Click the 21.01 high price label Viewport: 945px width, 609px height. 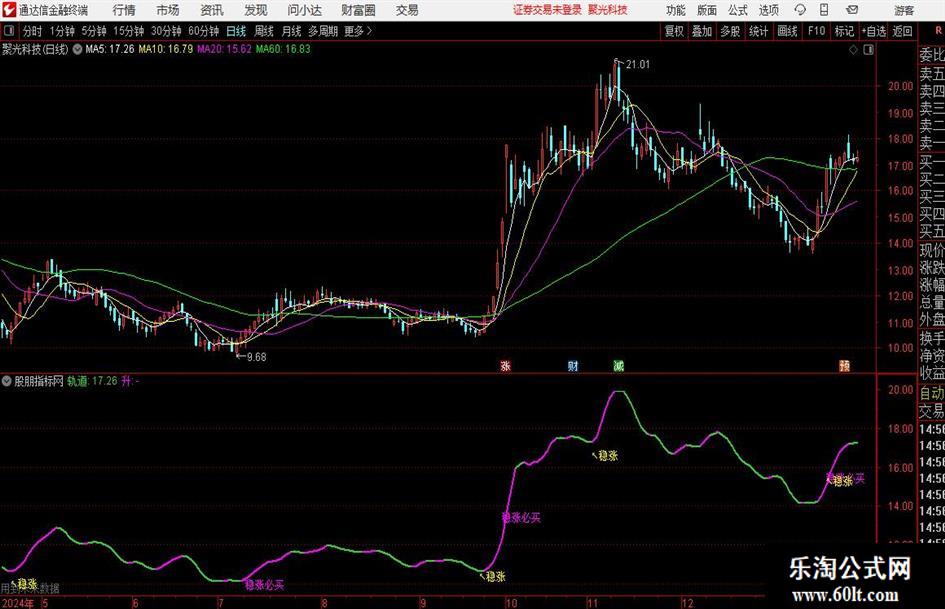pyautogui.click(x=638, y=65)
